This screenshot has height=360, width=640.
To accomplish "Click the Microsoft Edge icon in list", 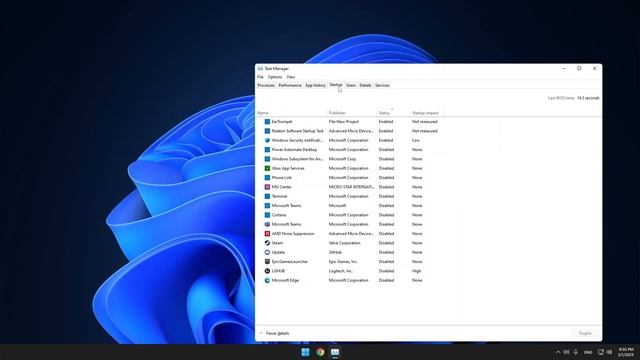I will (267, 280).
